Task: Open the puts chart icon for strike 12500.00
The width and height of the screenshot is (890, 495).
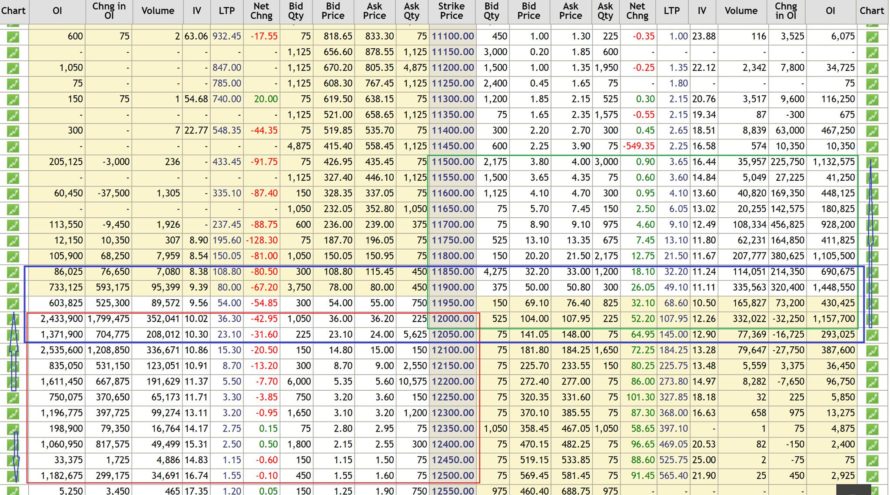Action: (x=872, y=476)
